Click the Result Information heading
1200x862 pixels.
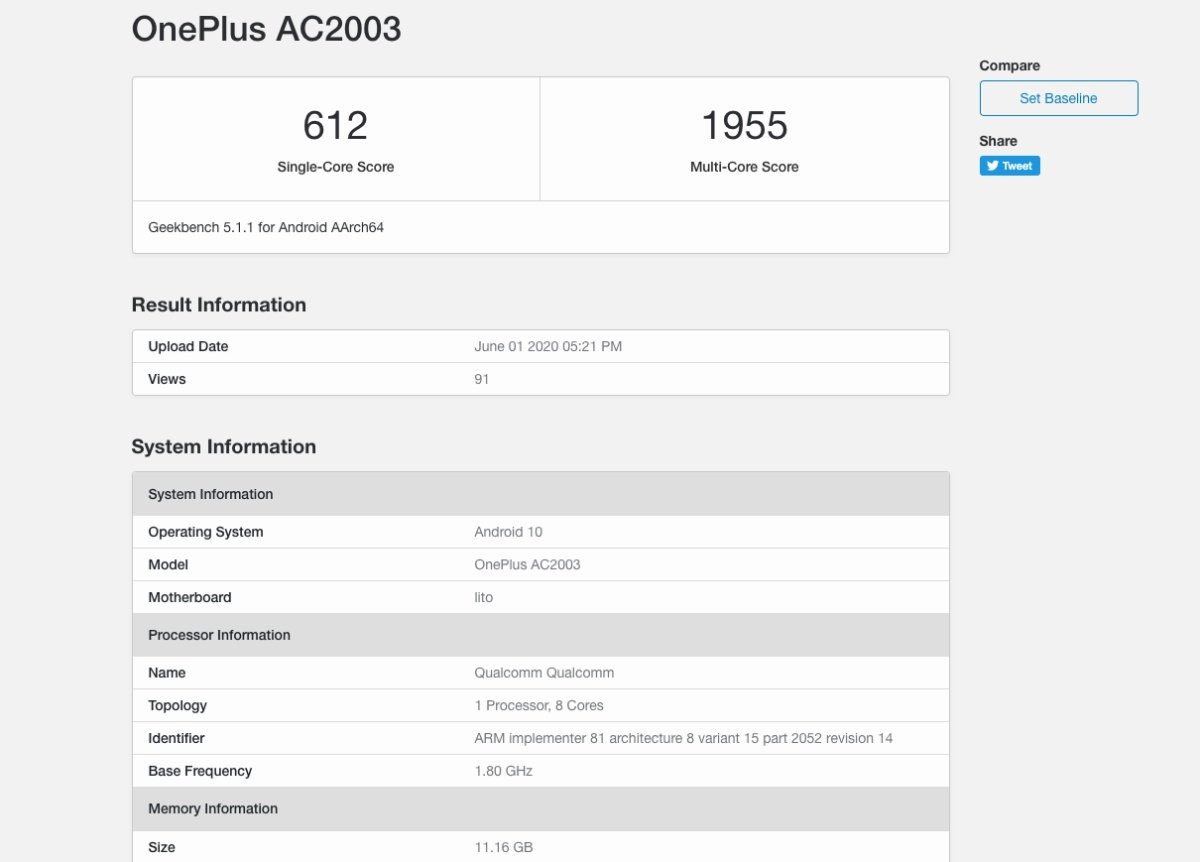click(x=219, y=305)
